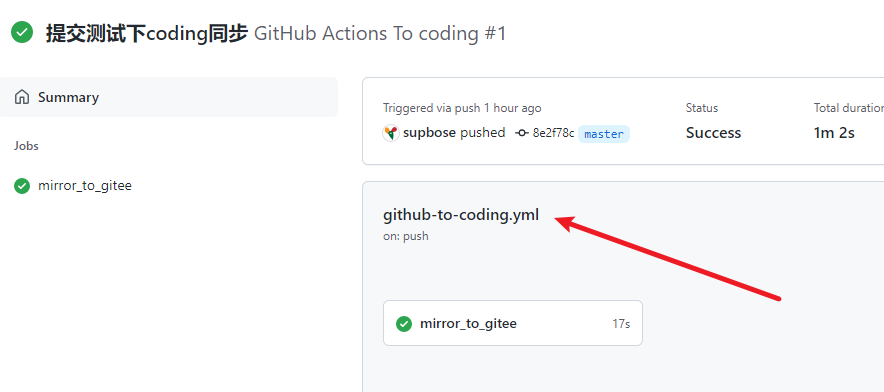Open the Summary tab in the sidebar
Image resolution: width=884 pixels, height=392 pixels.
[x=169, y=97]
